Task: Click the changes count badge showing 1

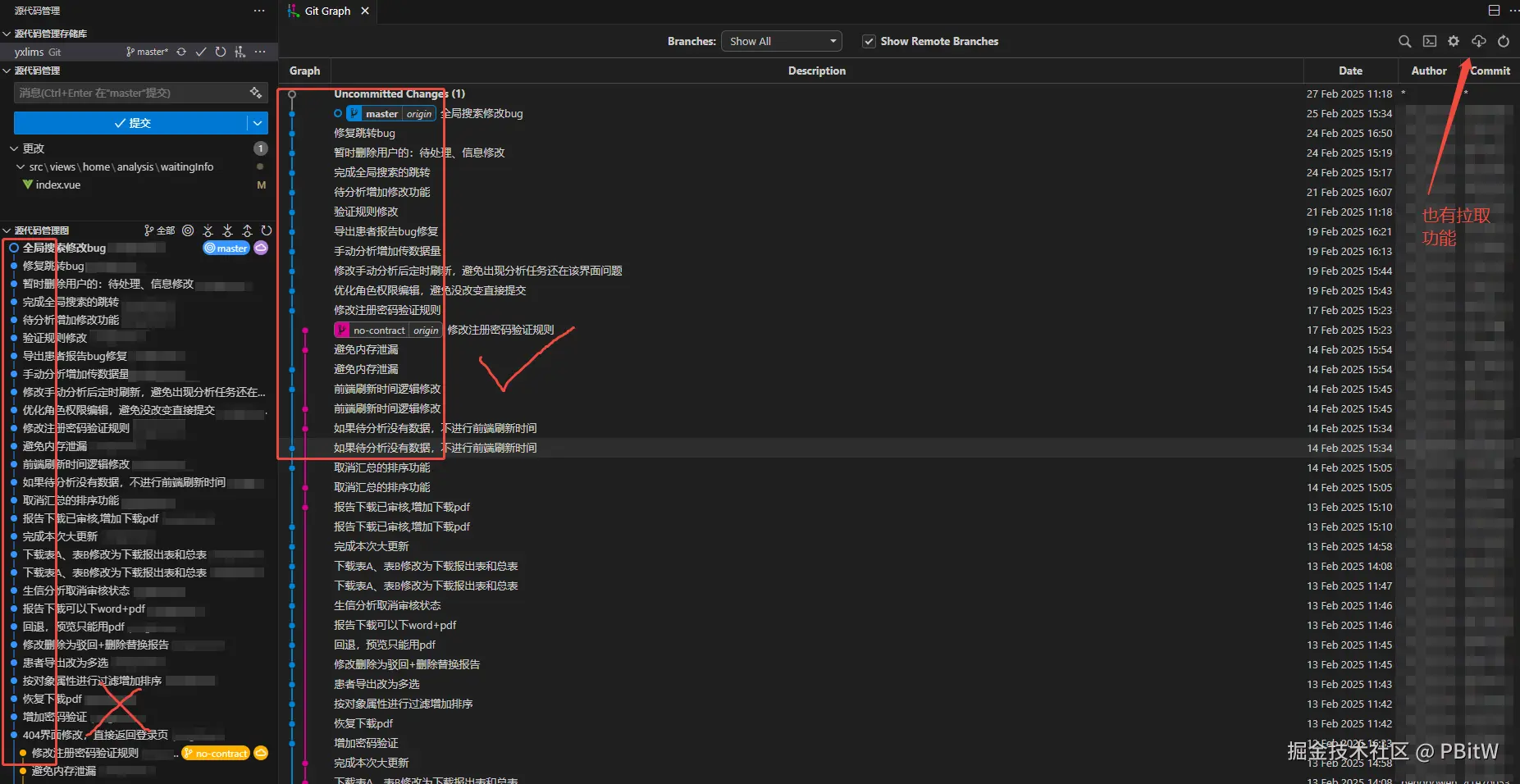Action: click(x=260, y=148)
